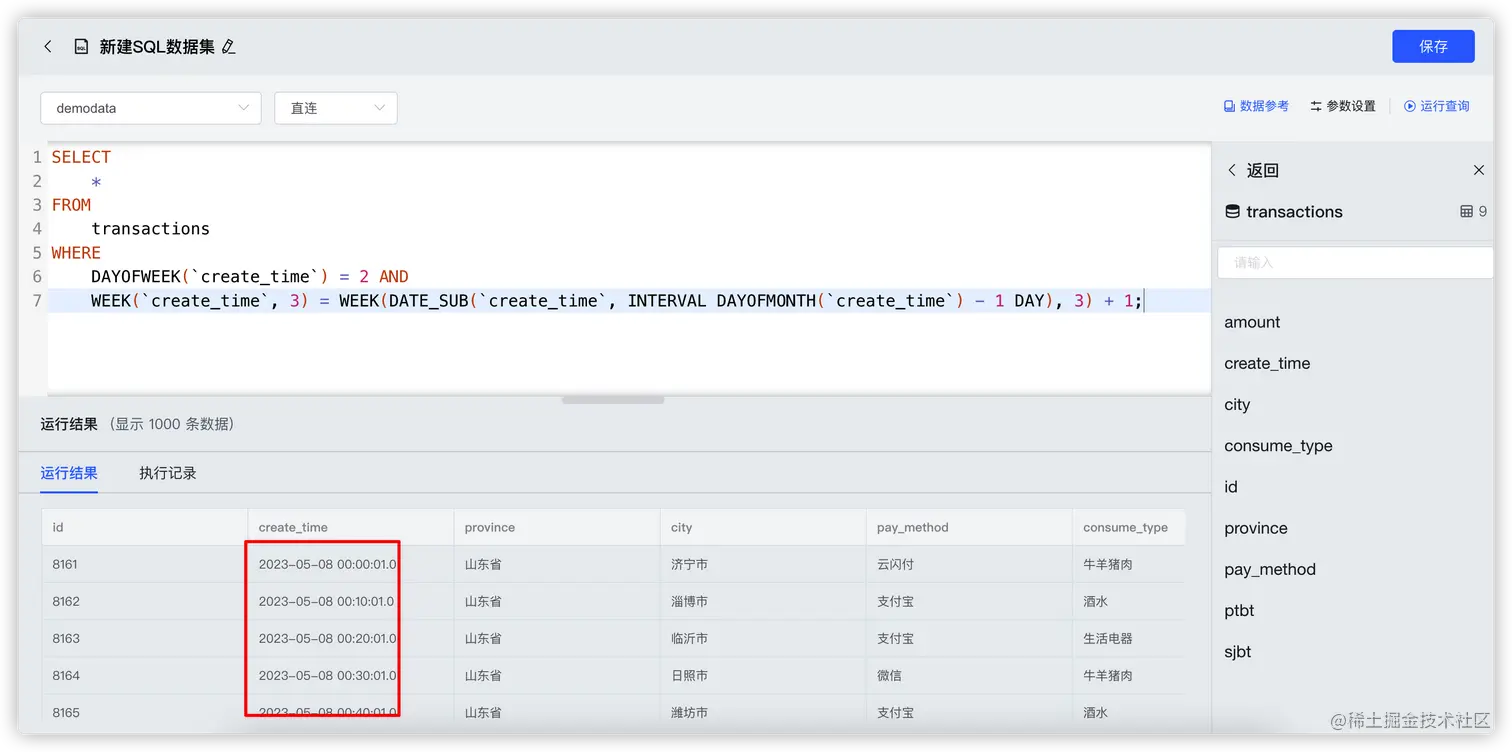Click 运行查询 to run the query
The height and width of the screenshot is (752, 1512).
click(x=1437, y=106)
